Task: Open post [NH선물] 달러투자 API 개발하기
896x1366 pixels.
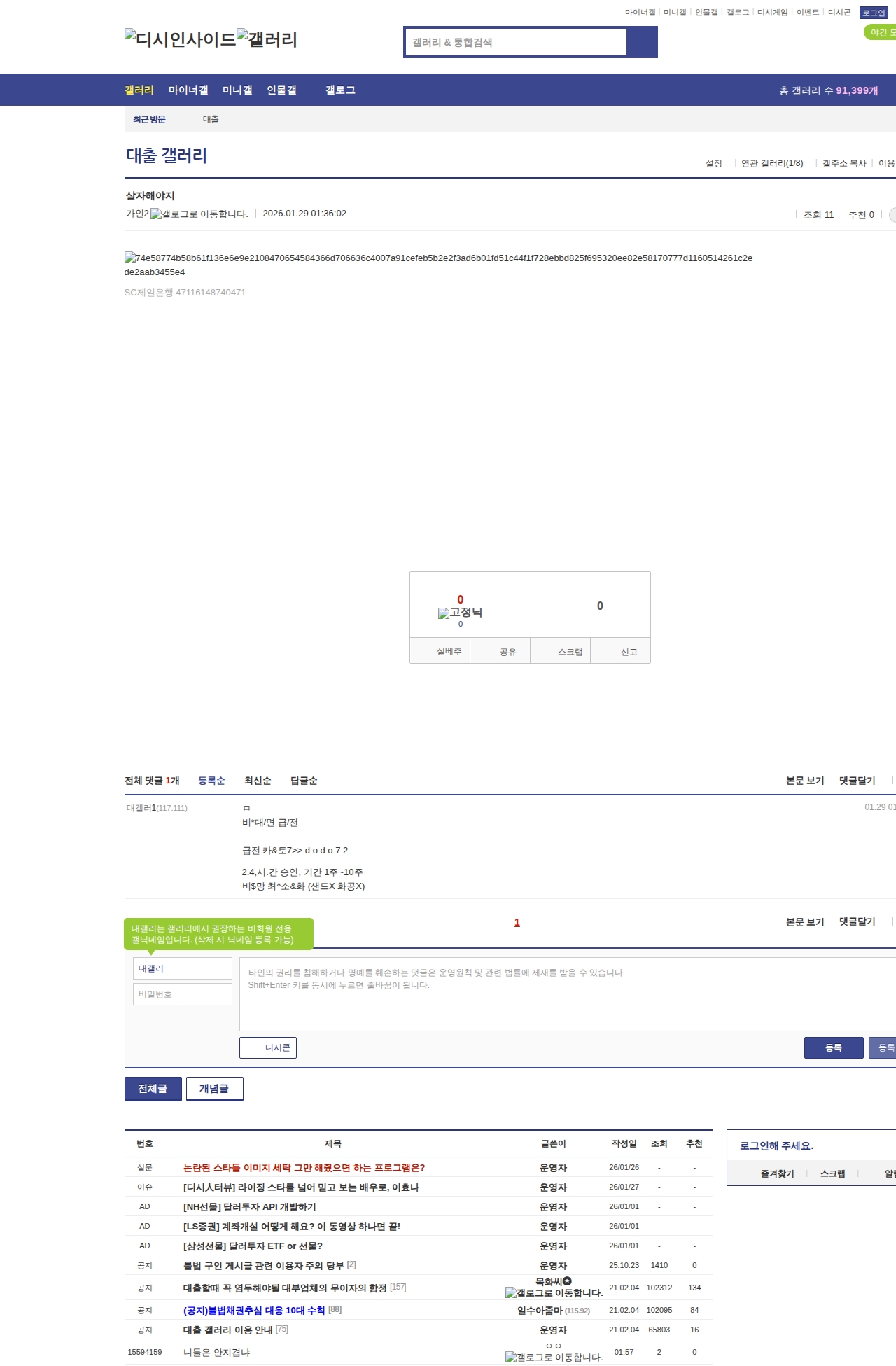Action: pos(250,1207)
